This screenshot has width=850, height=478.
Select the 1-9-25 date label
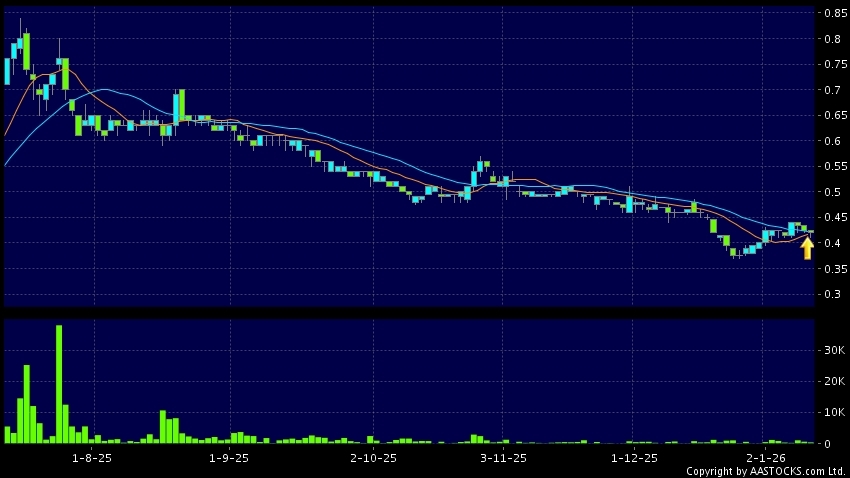coord(229,457)
